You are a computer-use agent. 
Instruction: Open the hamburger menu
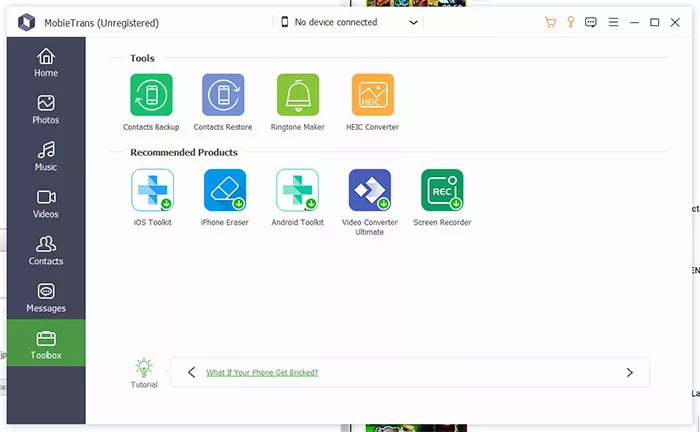[x=613, y=22]
